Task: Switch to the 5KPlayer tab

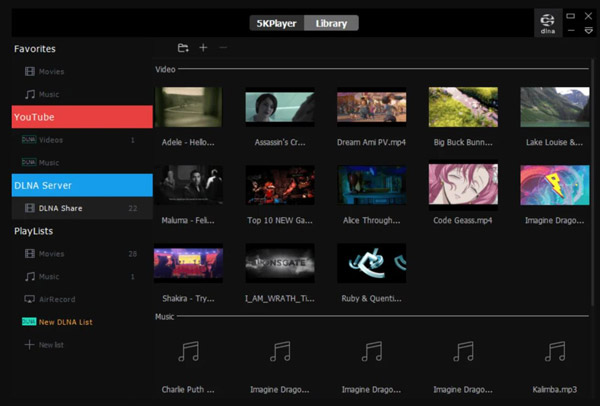Action: (x=277, y=23)
